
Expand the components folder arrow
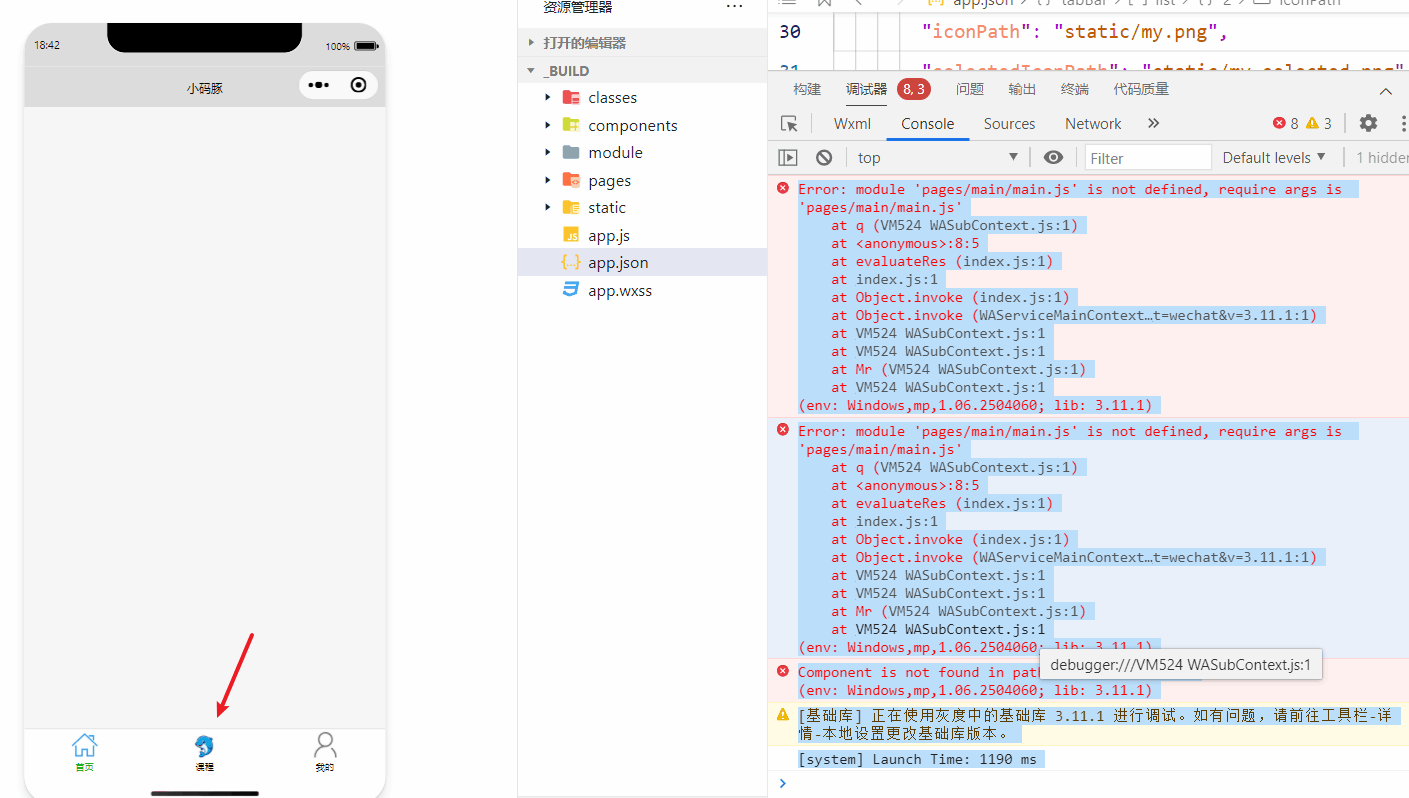point(548,126)
